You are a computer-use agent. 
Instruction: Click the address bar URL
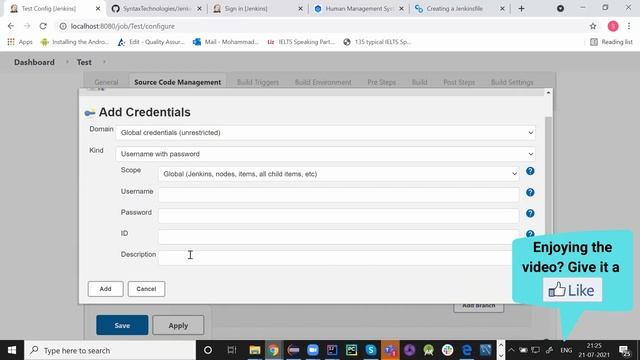coord(122,26)
